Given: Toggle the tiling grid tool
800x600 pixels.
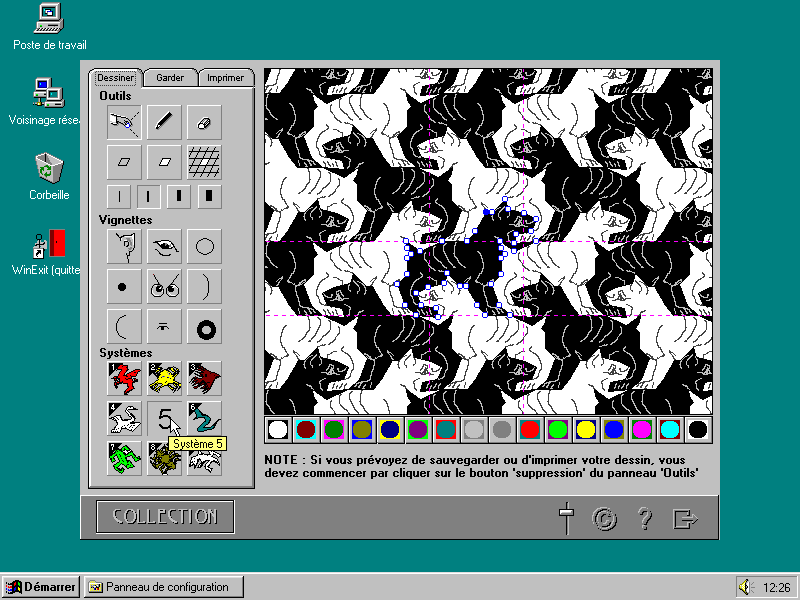Looking at the screenshot, I should pyautogui.click(x=204, y=162).
